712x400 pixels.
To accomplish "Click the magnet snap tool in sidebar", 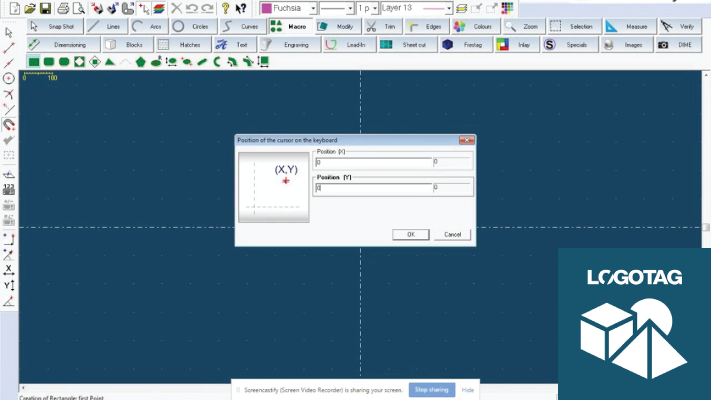I will pos(9,125).
